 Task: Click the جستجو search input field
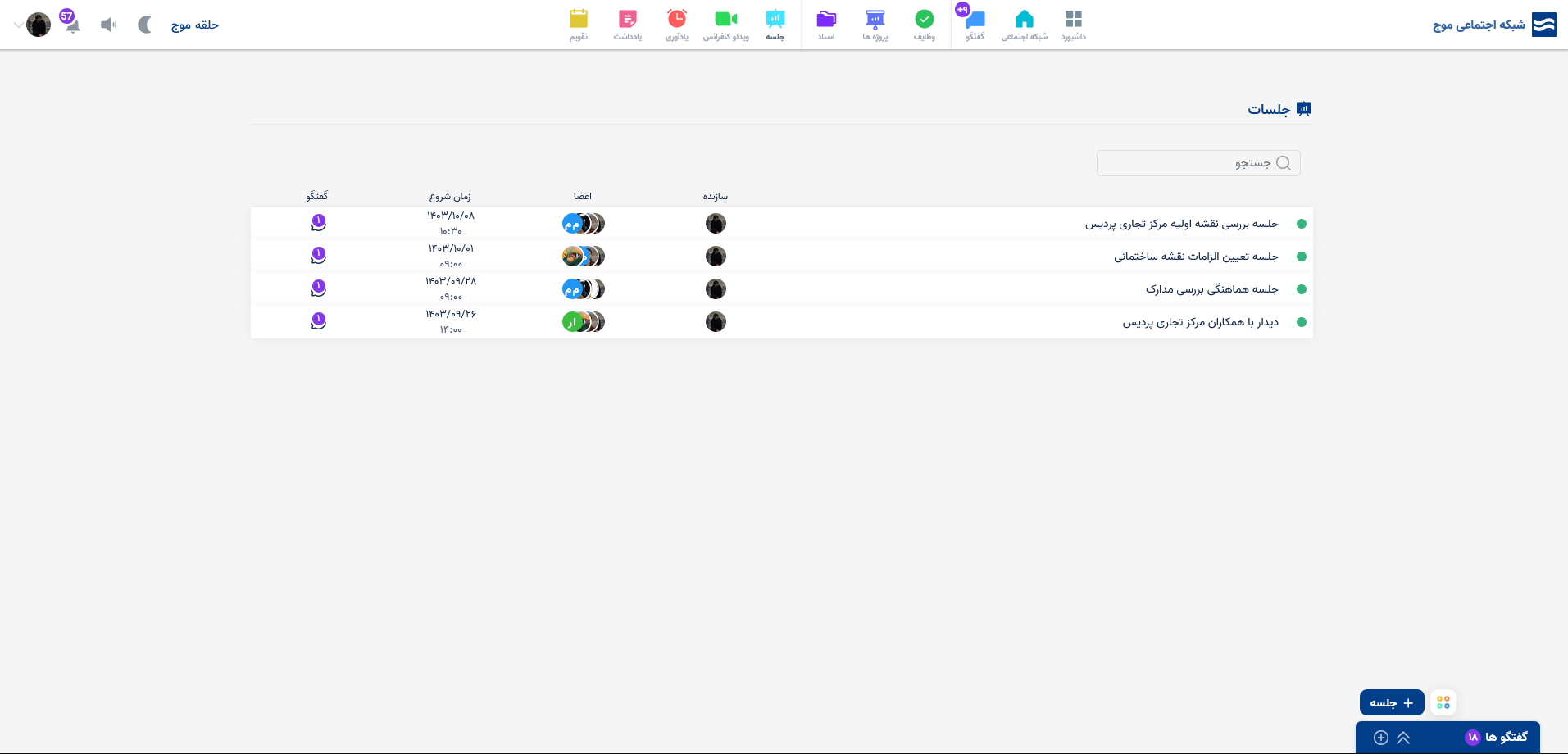pos(1198,163)
